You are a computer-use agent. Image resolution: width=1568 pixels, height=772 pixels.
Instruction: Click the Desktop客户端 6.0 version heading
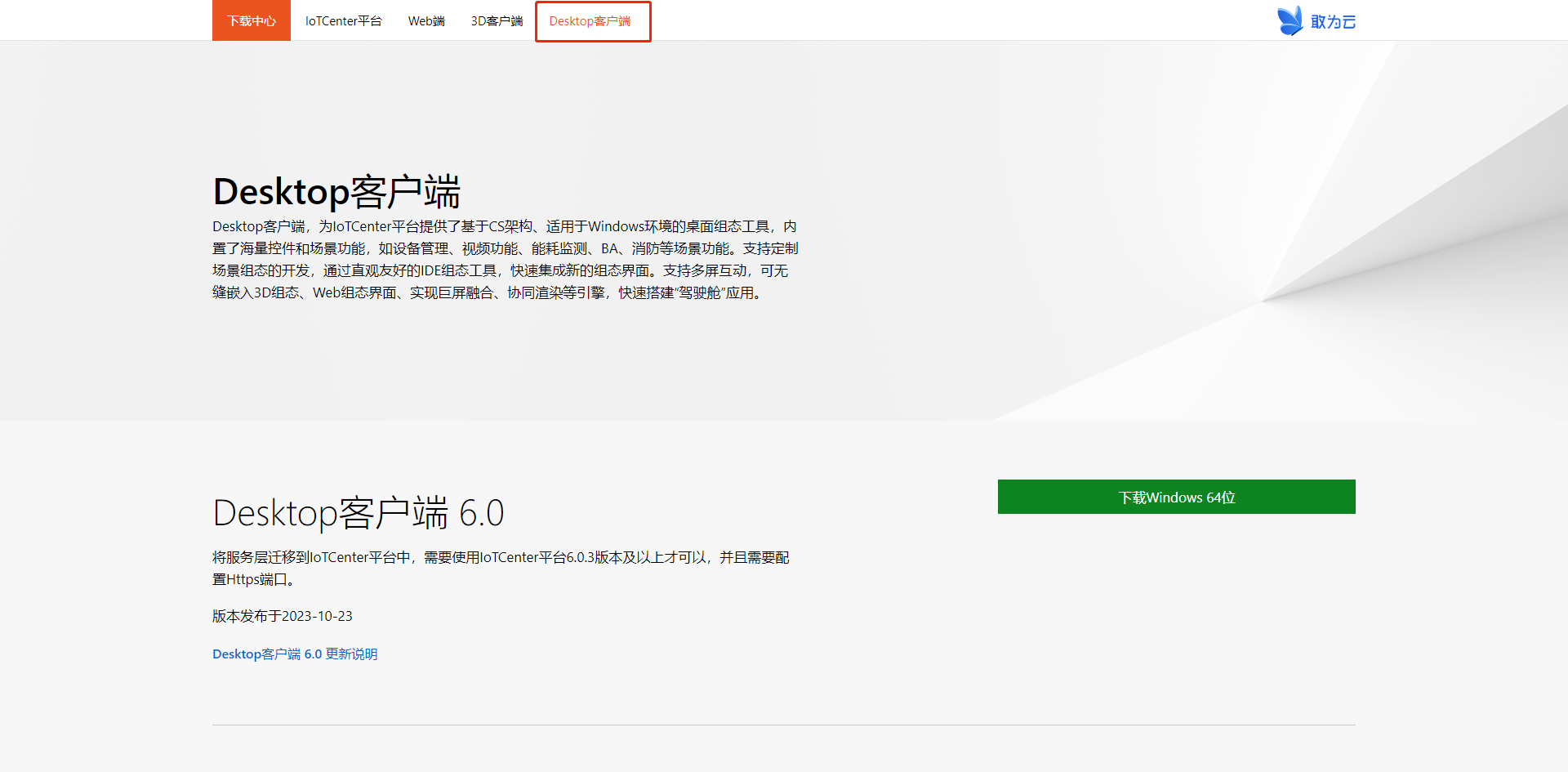point(359,513)
